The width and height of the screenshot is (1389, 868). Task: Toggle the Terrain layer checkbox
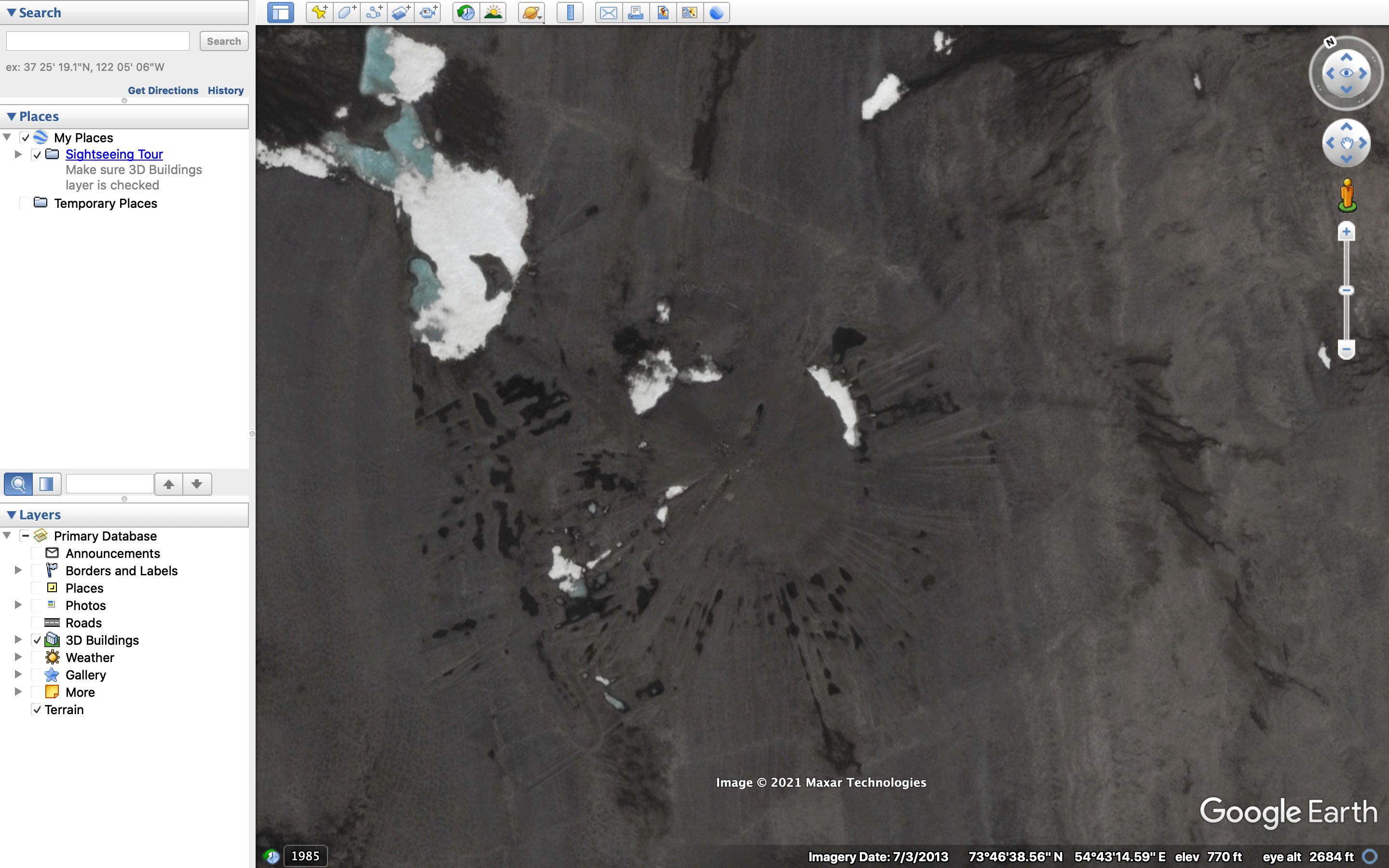(37, 709)
